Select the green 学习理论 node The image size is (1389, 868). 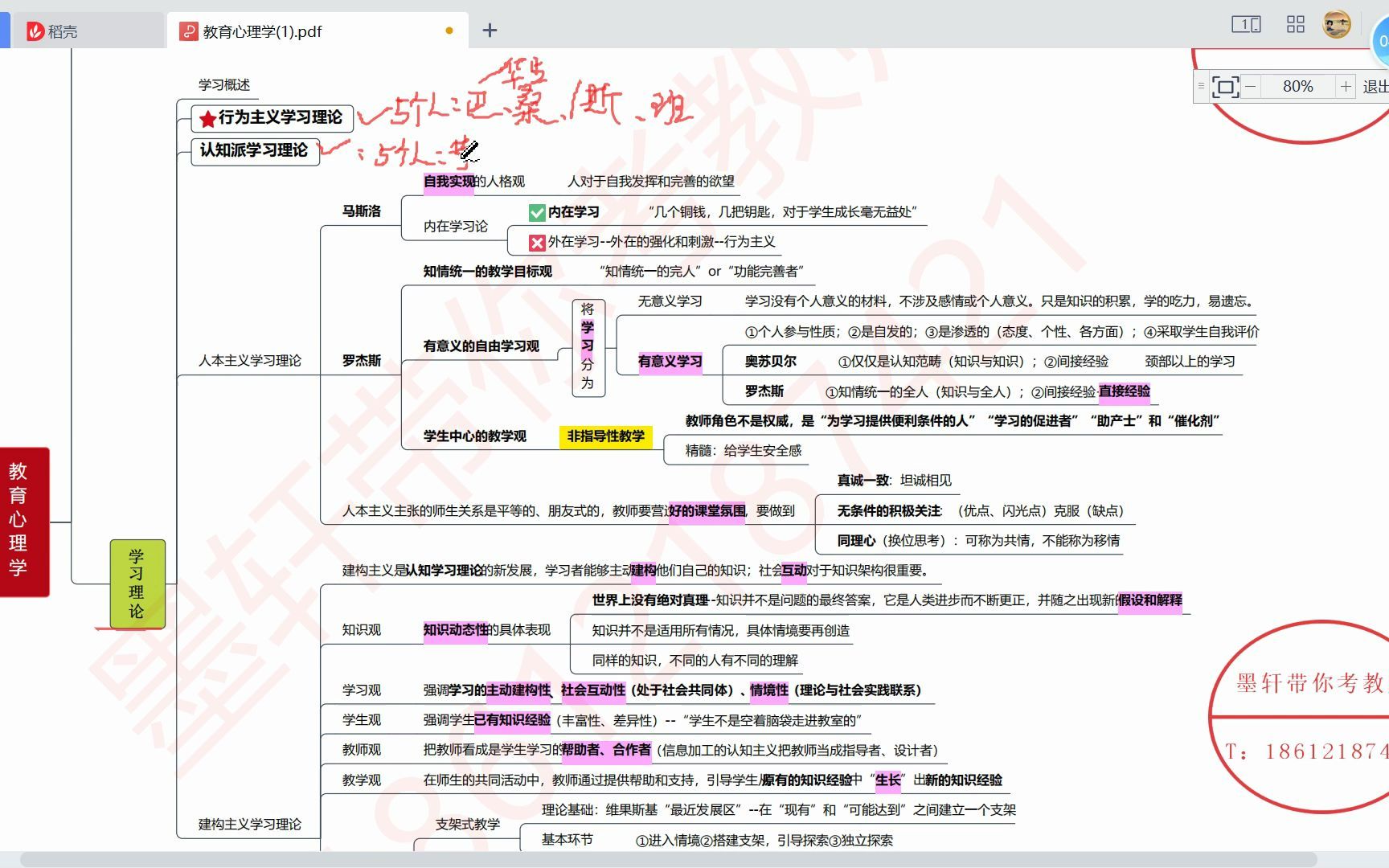tap(137, 583)
